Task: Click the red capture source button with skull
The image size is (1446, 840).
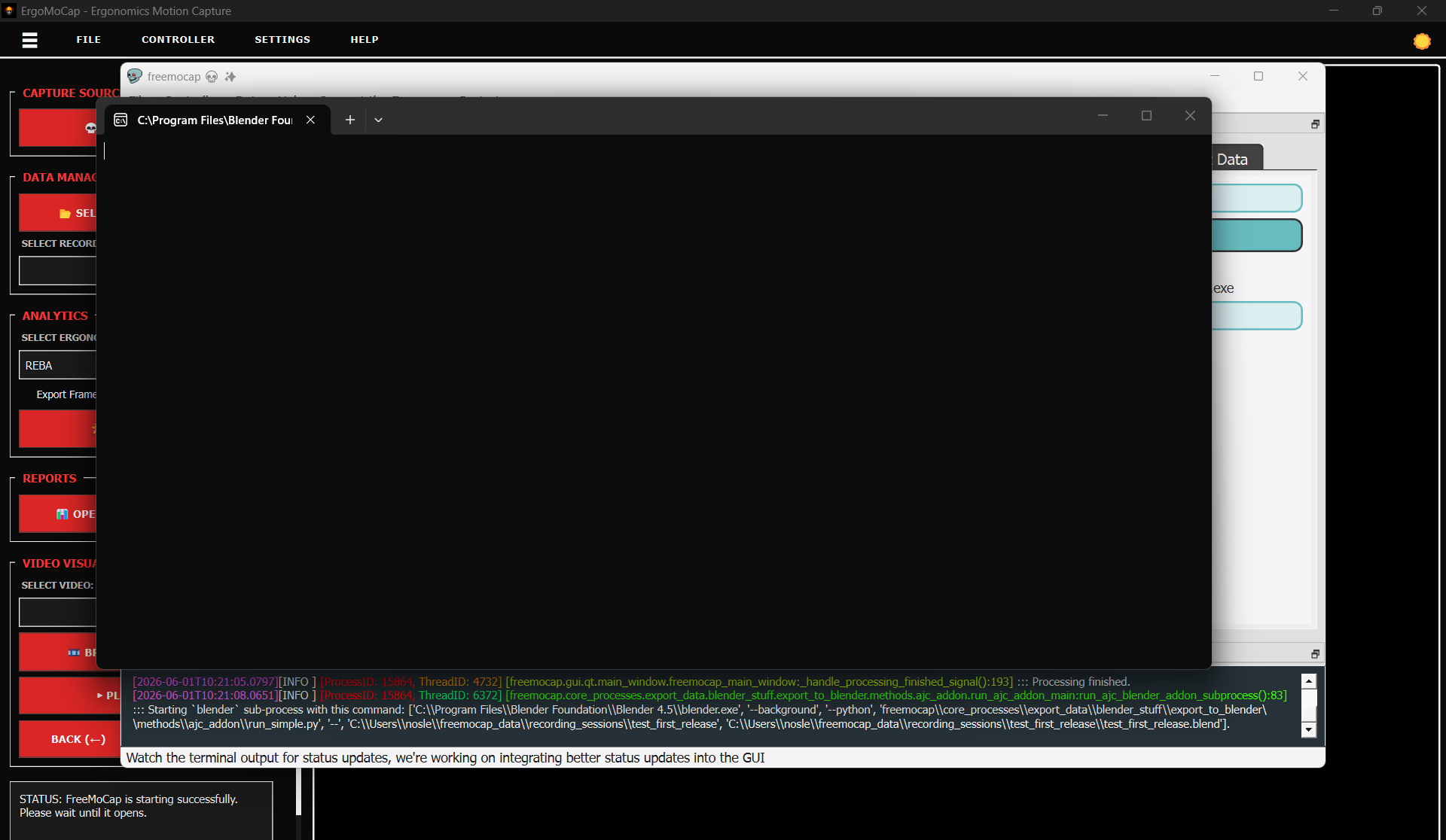Action: [x=58, y=128]
